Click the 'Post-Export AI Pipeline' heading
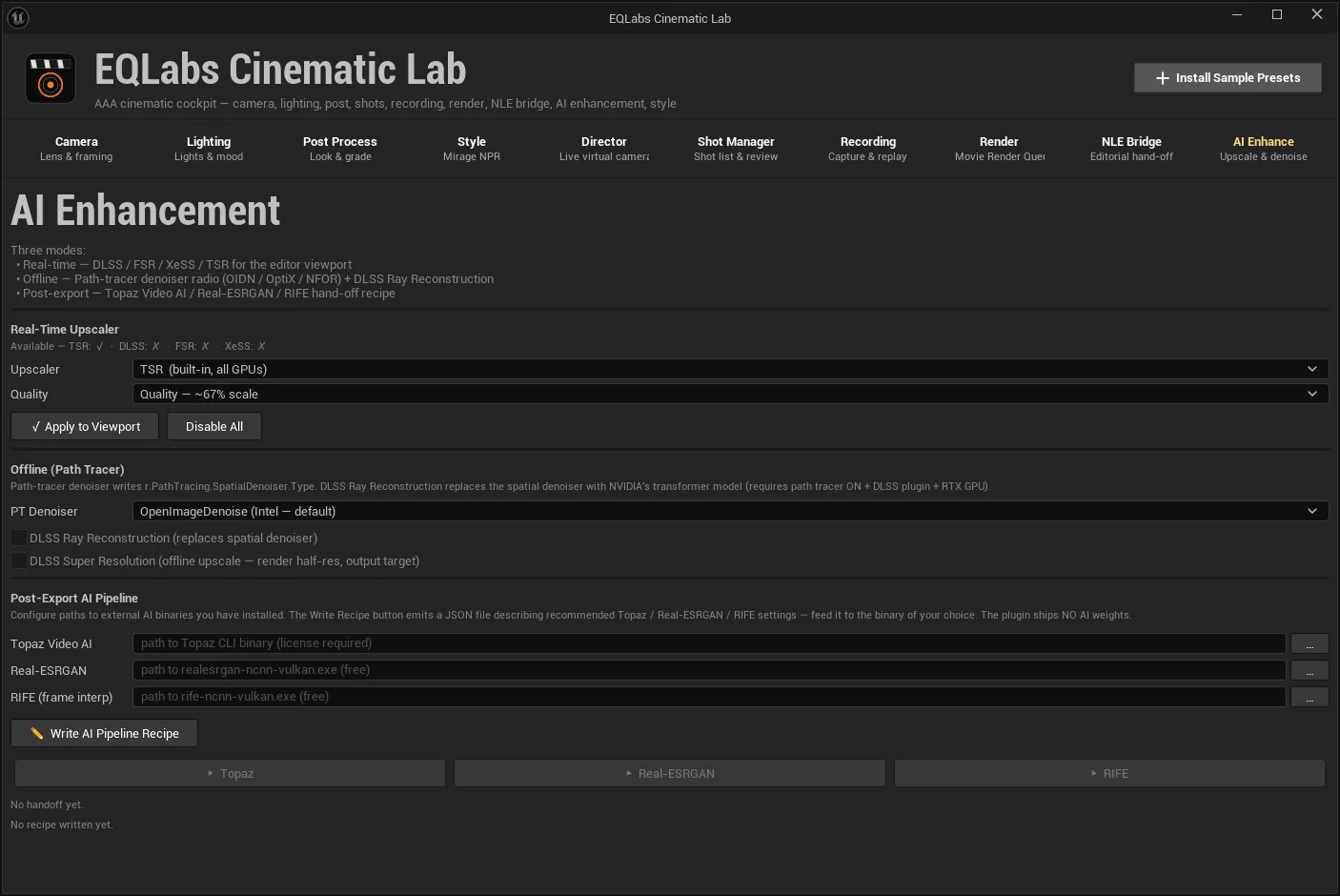This screenshot has height=896, width=1340. (74, 598)
